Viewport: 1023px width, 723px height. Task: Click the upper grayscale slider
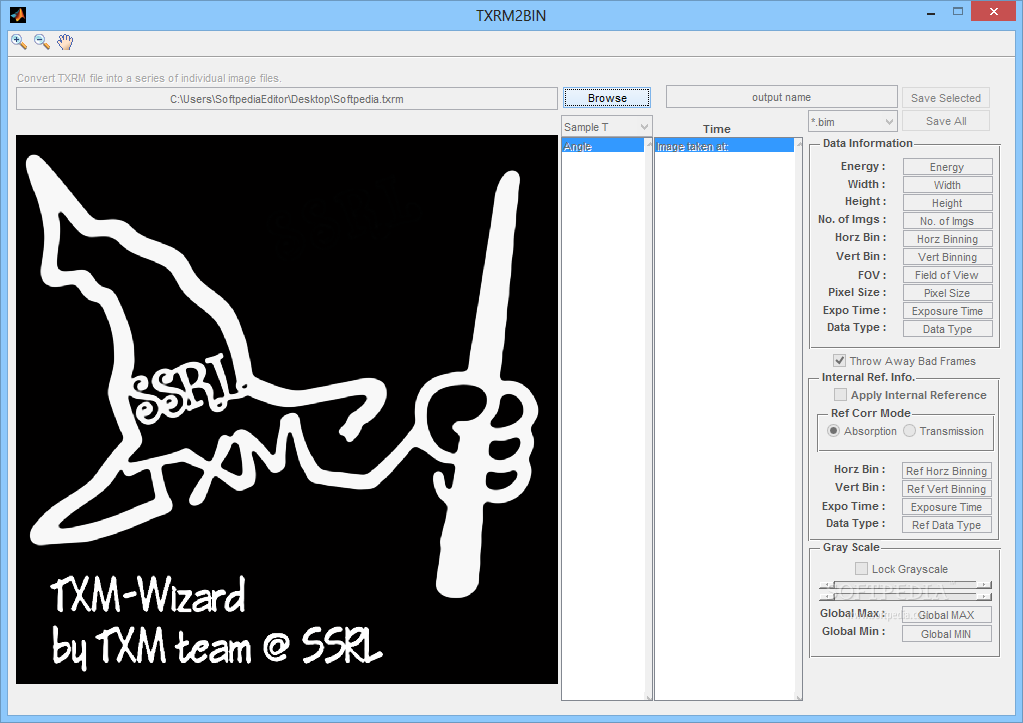click(905, 585)
